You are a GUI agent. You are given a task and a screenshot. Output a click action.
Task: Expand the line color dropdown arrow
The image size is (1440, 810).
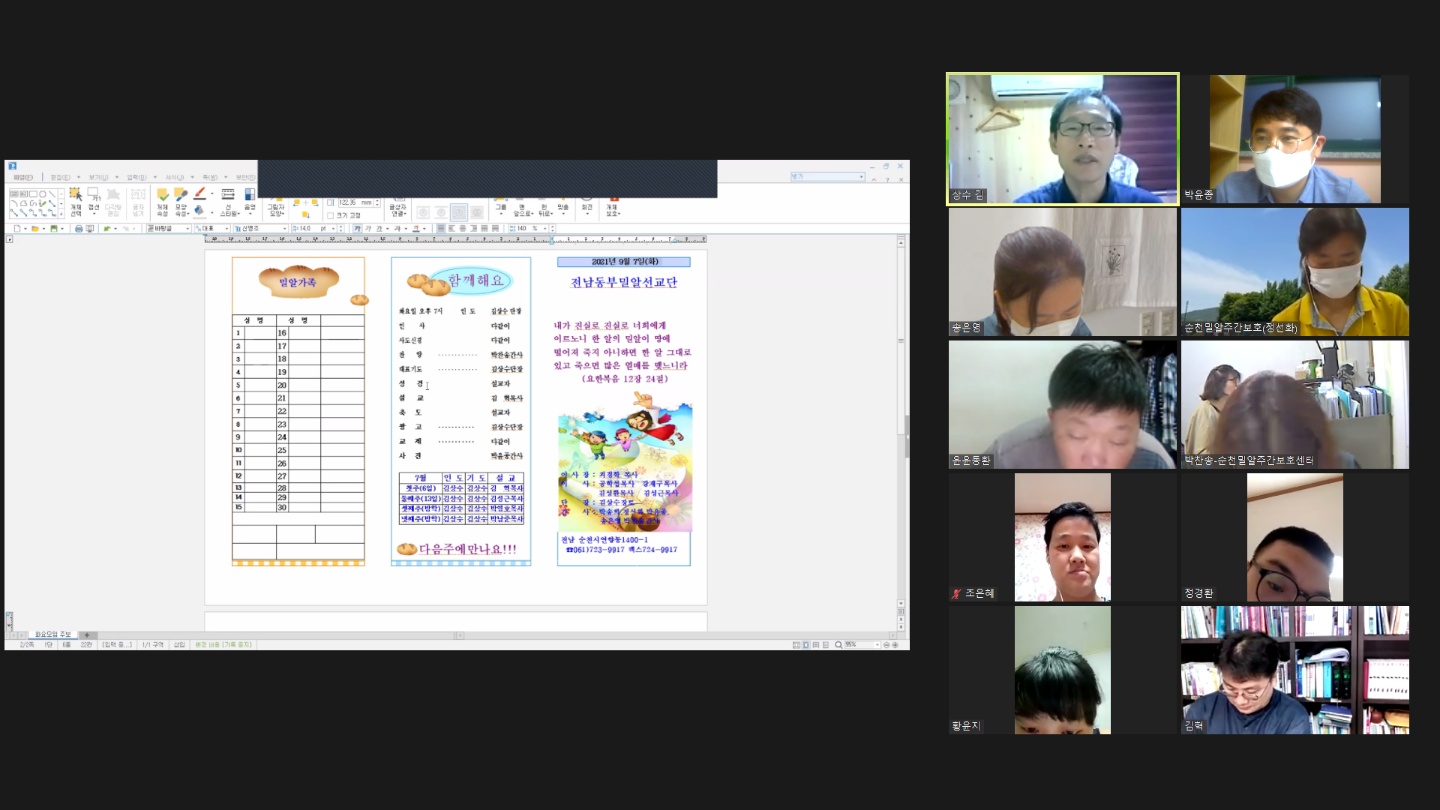tap(211, 193)
